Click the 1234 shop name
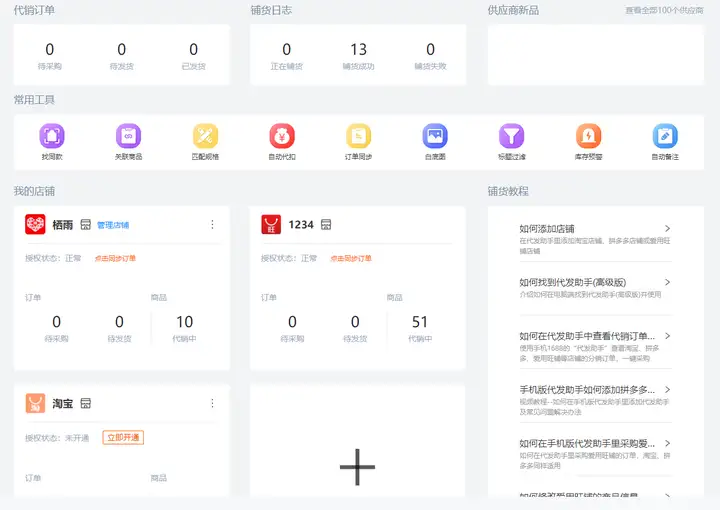 tap(301, 225)
